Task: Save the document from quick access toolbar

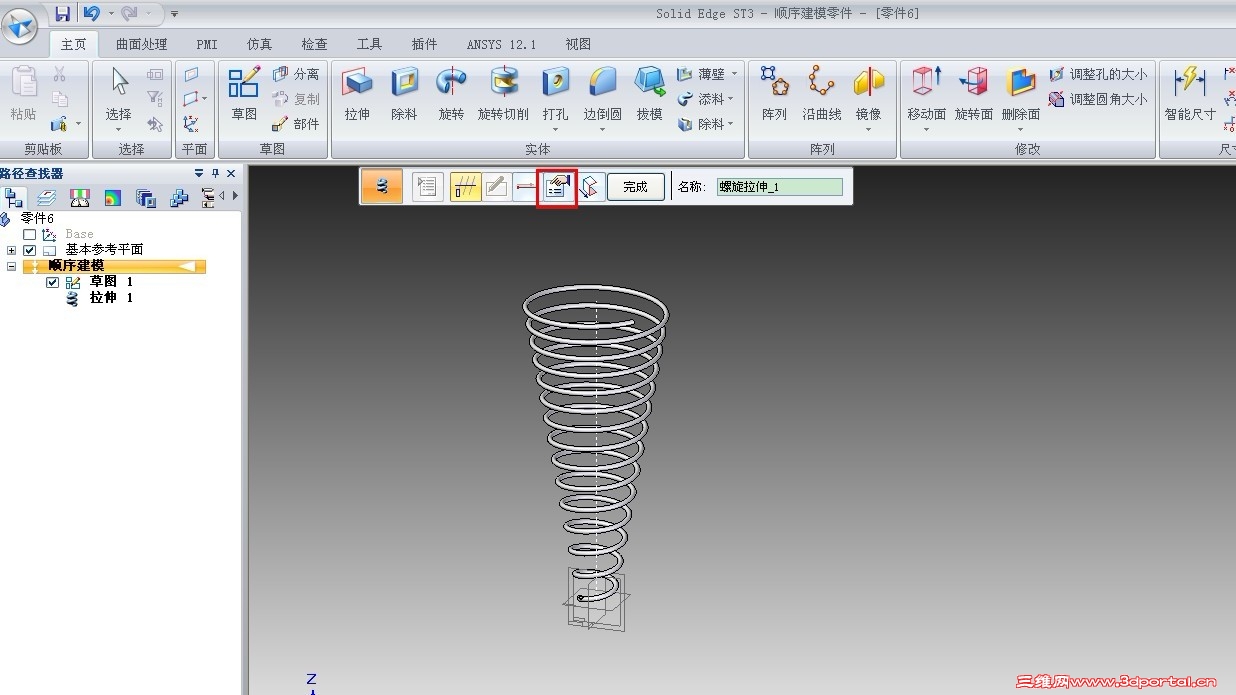Action: tap(63, 13)
